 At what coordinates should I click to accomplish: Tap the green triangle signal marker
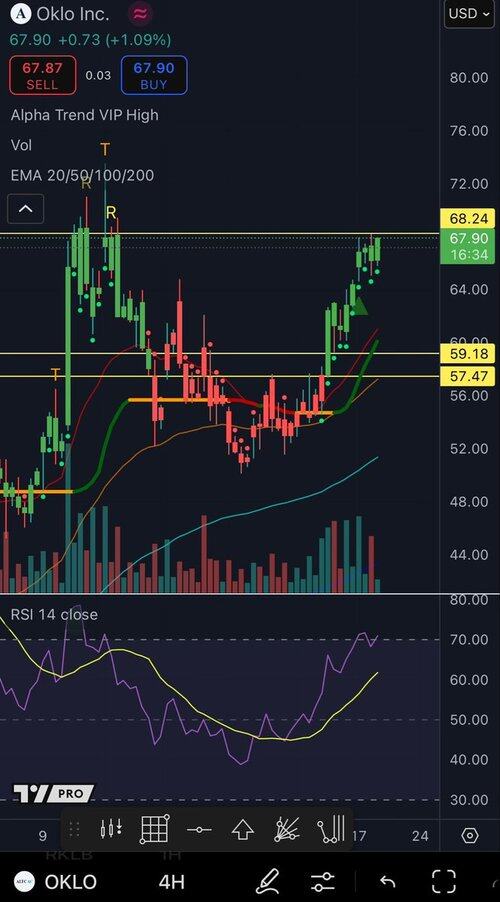pyautogui.click(x=359, y=307)
